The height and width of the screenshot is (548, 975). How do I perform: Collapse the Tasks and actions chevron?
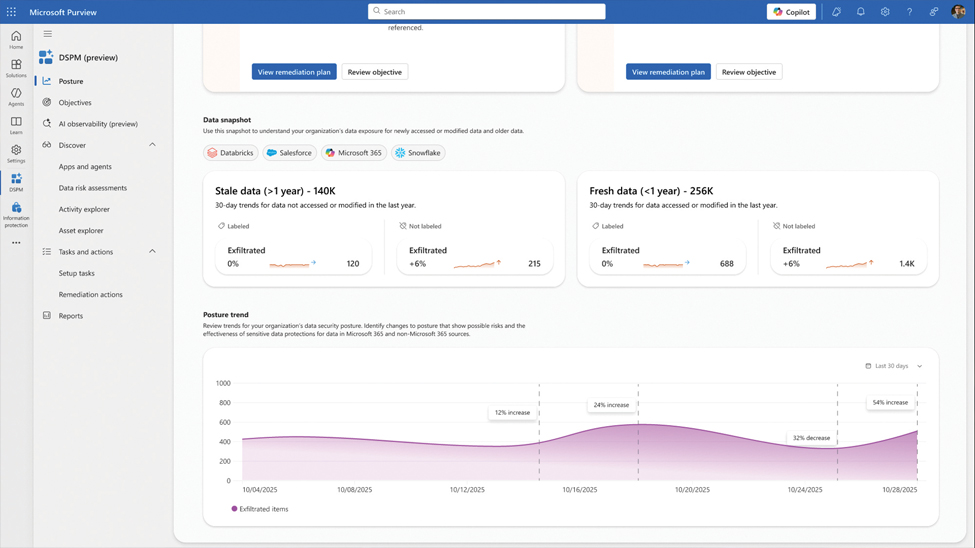(x=152, y=251)
